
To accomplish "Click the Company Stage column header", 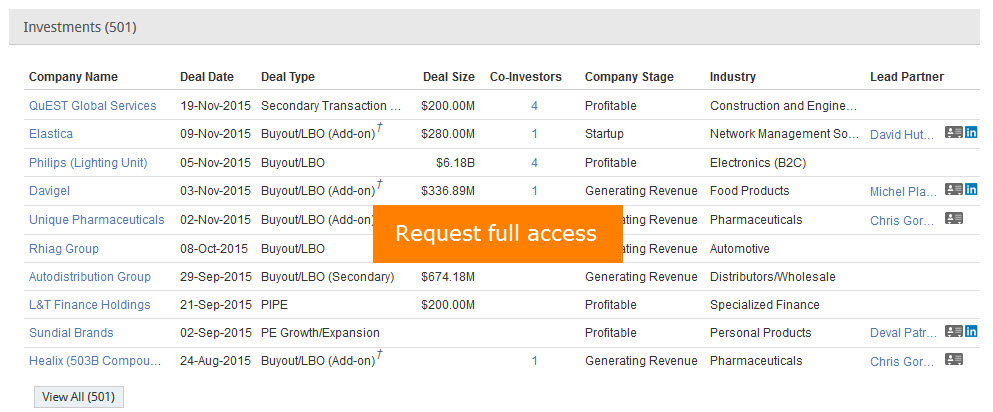I will [x=629, y=77].
